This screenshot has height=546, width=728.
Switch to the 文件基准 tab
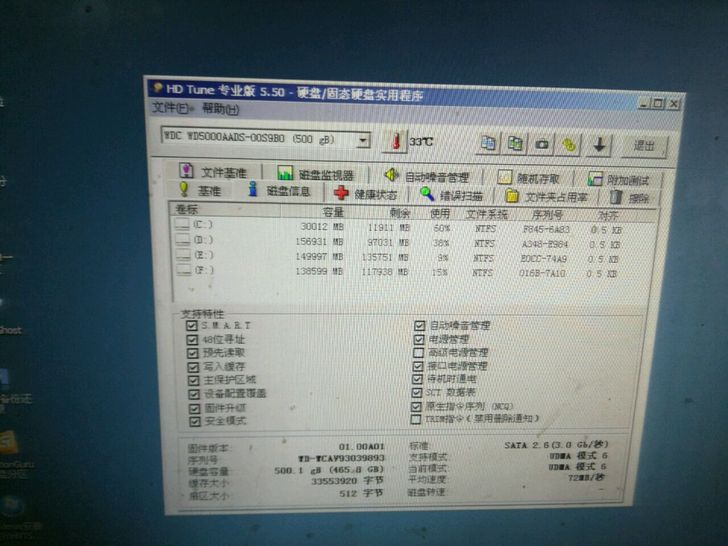coord(214,171)
